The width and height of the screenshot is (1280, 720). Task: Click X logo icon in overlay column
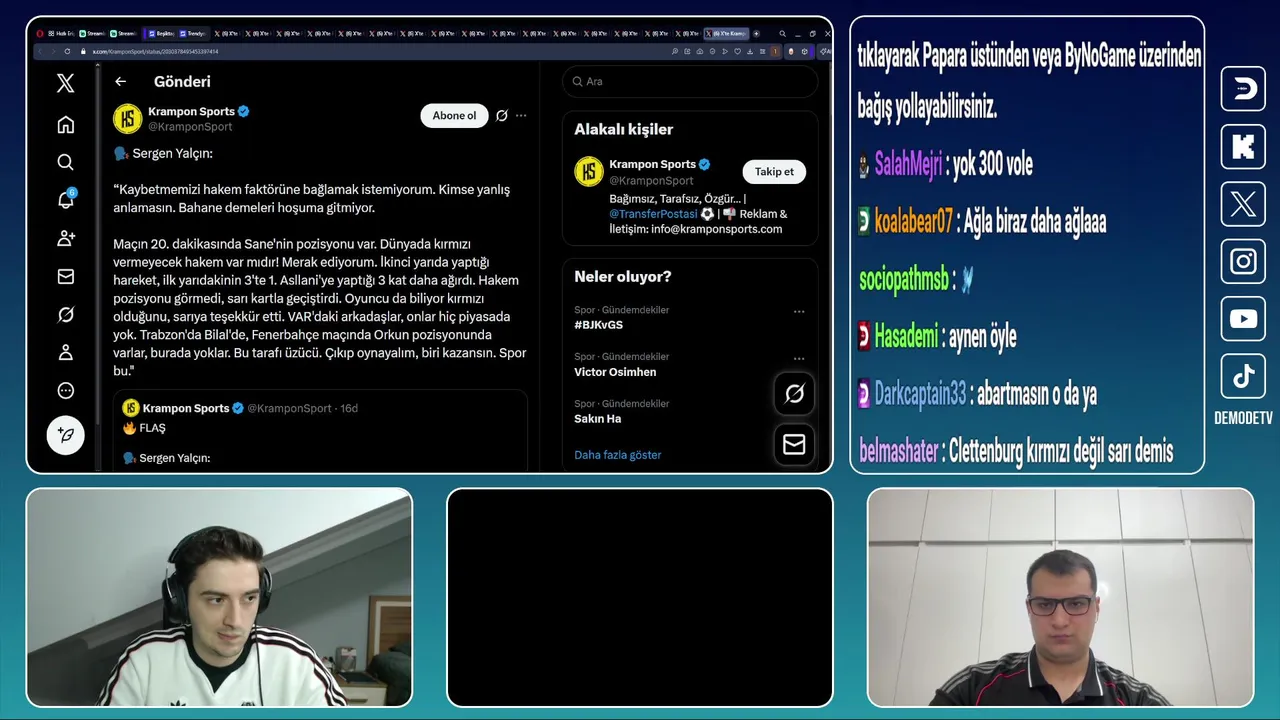click(1243, 204)
